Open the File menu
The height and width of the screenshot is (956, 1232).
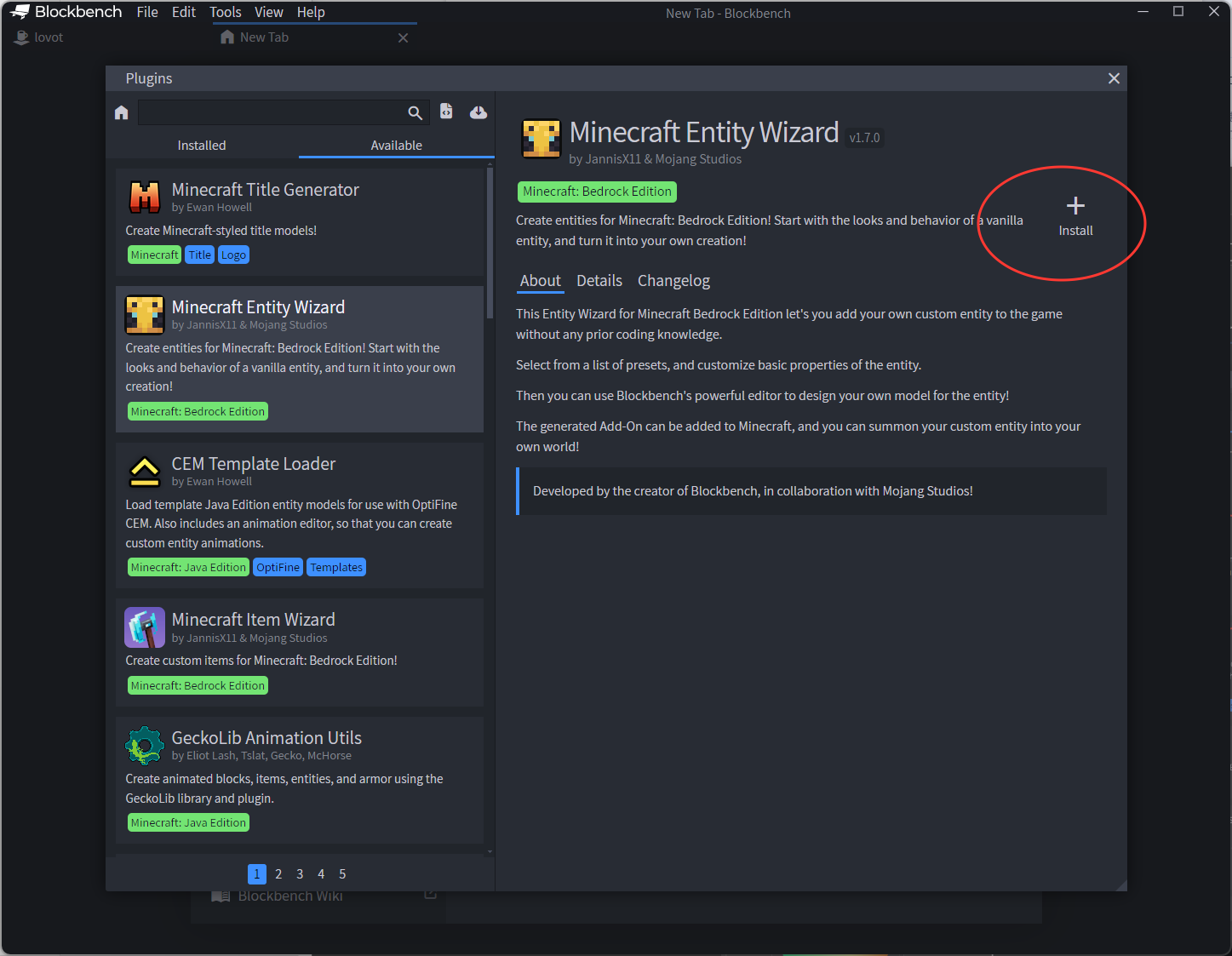coord(147,12)
